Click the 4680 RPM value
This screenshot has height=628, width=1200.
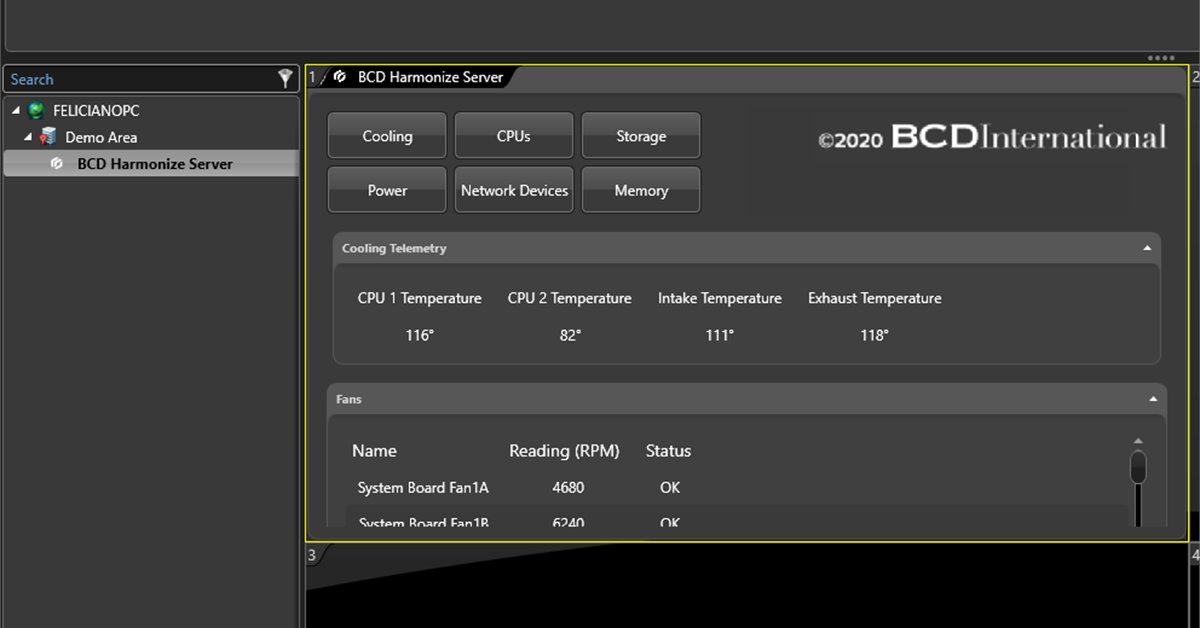tap(568, 488)
